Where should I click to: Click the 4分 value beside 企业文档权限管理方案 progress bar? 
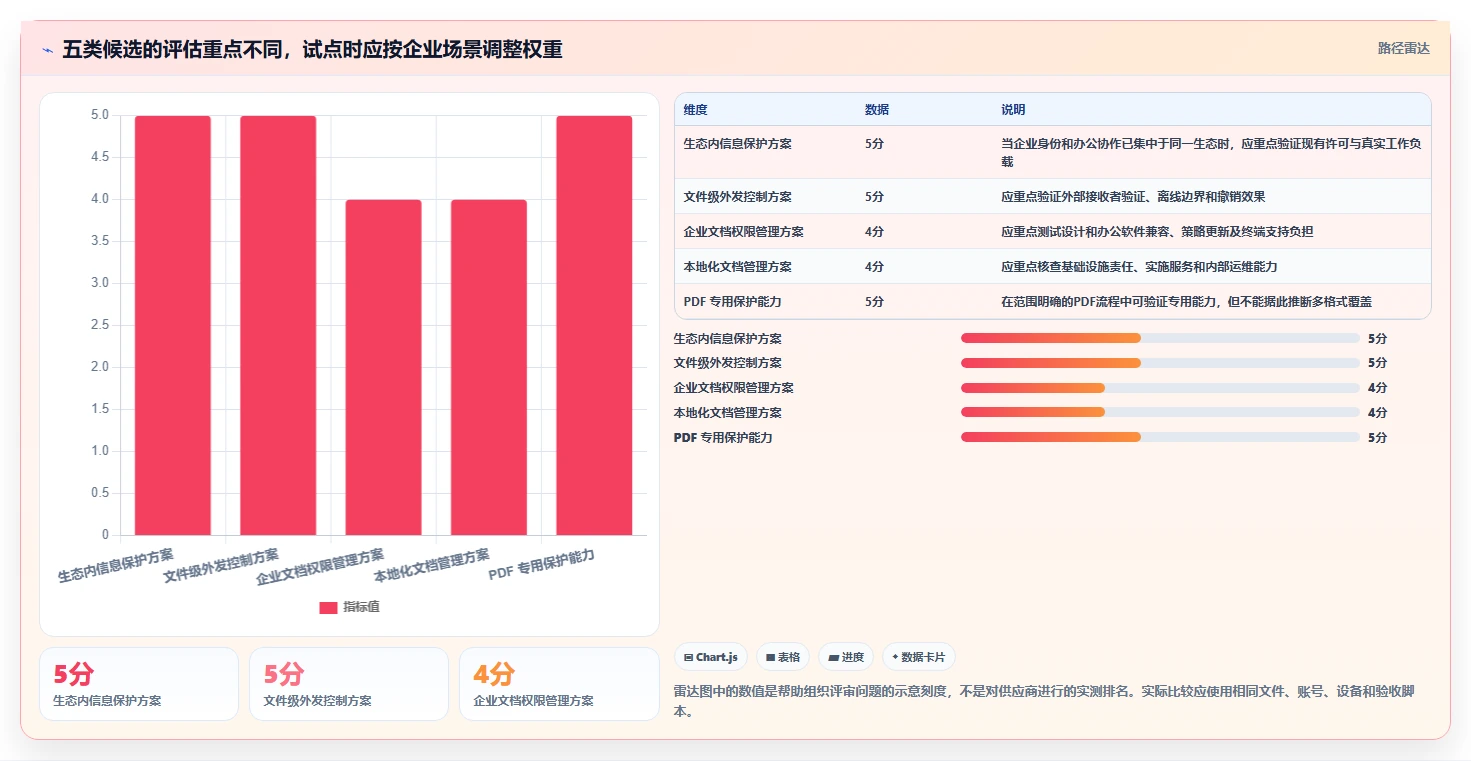click(1377, 388)
